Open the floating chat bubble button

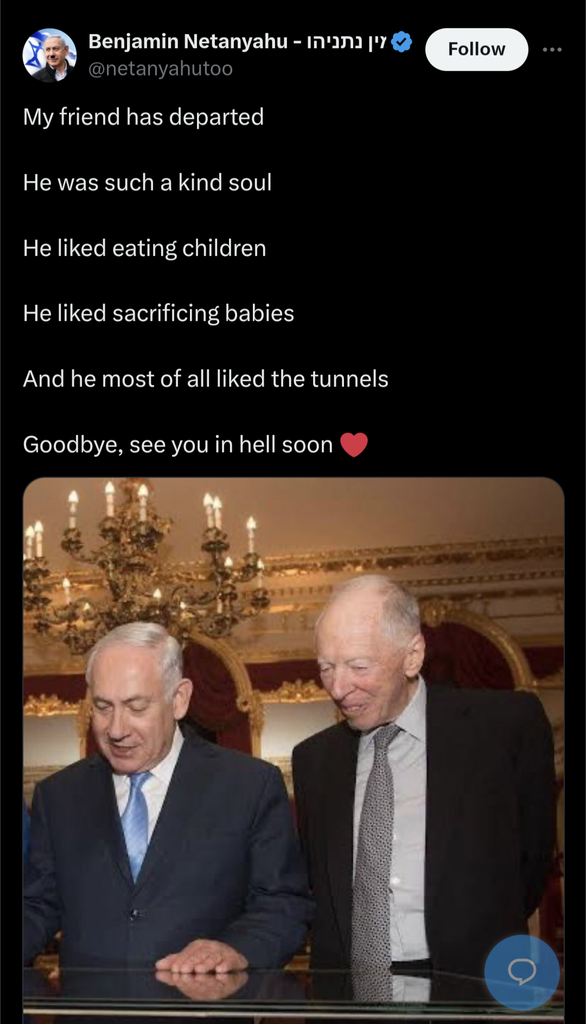(522, 972)
